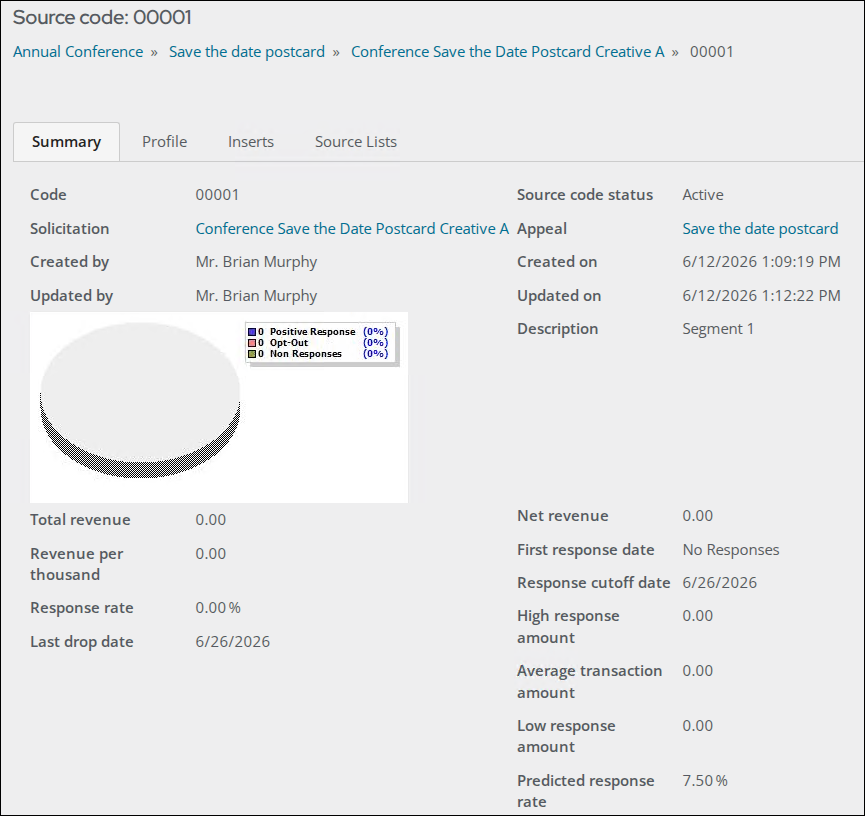This screenshot has height=816, width=865.
Task: Click the Total revenue value 0.00
Action: coord(211,520)
